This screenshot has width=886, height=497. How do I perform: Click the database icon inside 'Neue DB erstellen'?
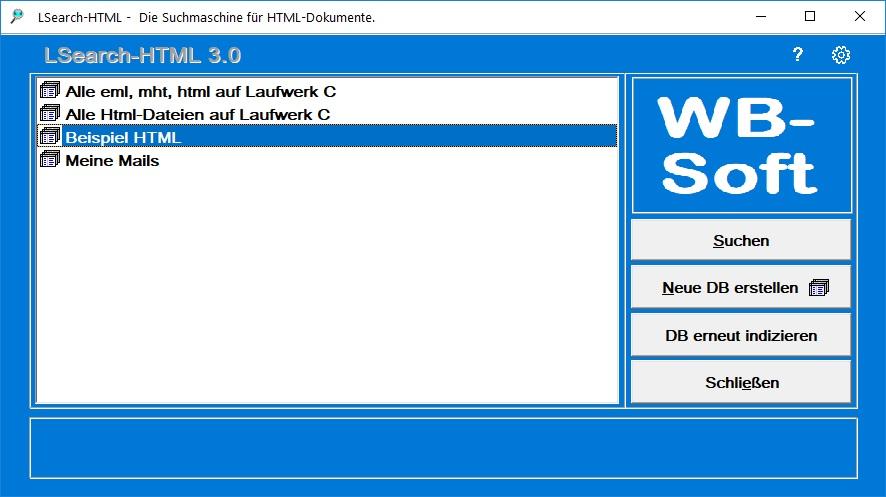tap(819, 288)
